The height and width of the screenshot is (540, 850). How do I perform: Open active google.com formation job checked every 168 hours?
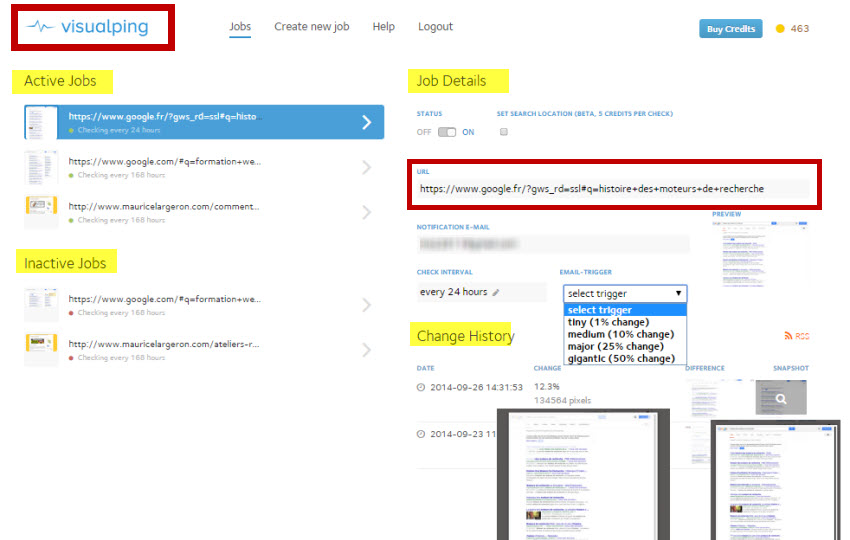(x=204, y=168)
